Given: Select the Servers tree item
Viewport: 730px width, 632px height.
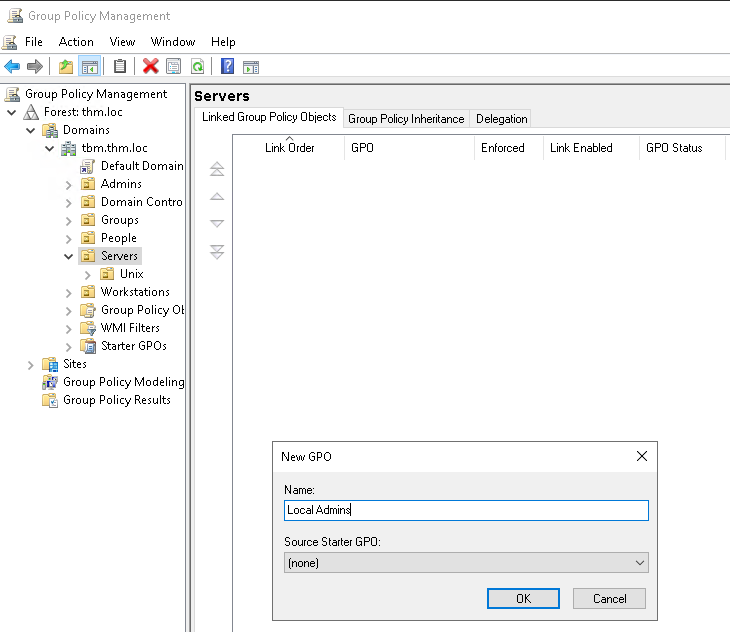Looking at the screenshot, I should (119, 256).
